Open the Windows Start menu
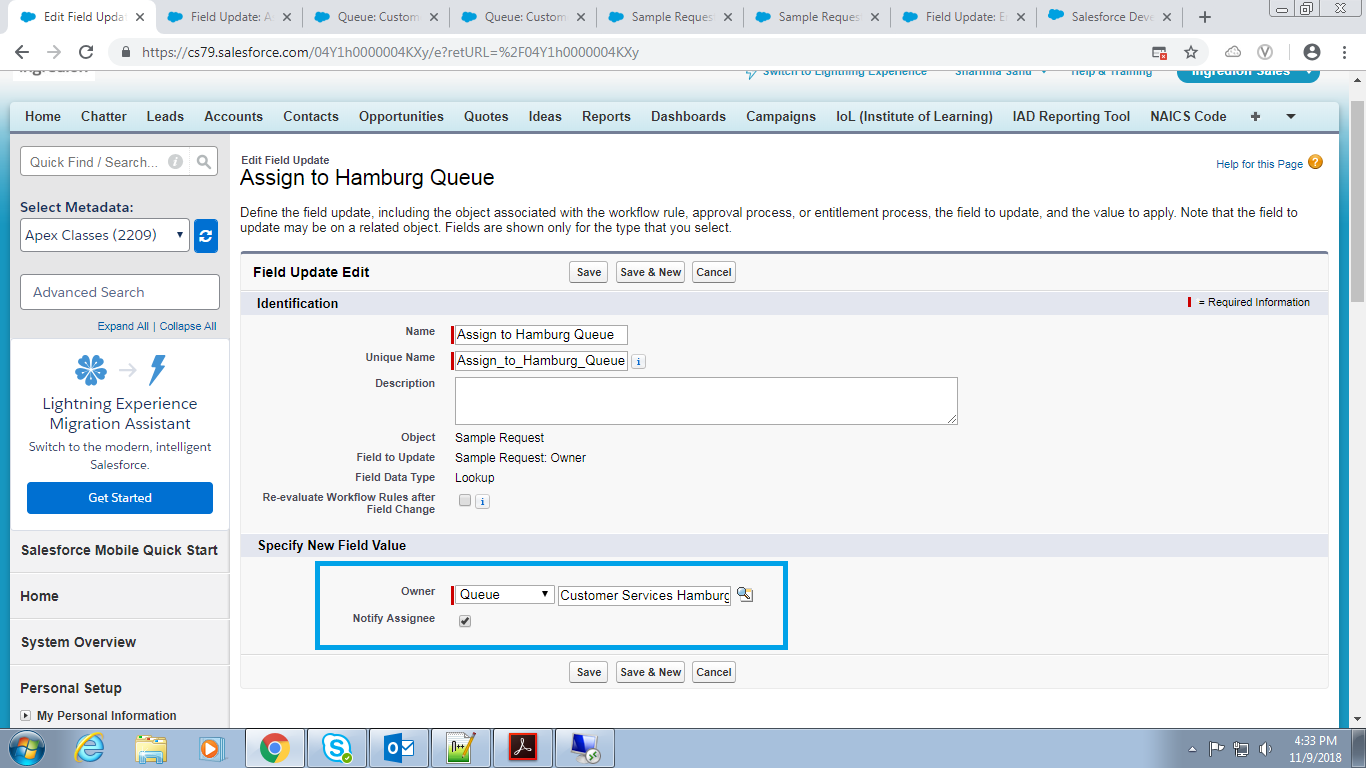Screen dimensions: 1366x768 pos(24,748)
